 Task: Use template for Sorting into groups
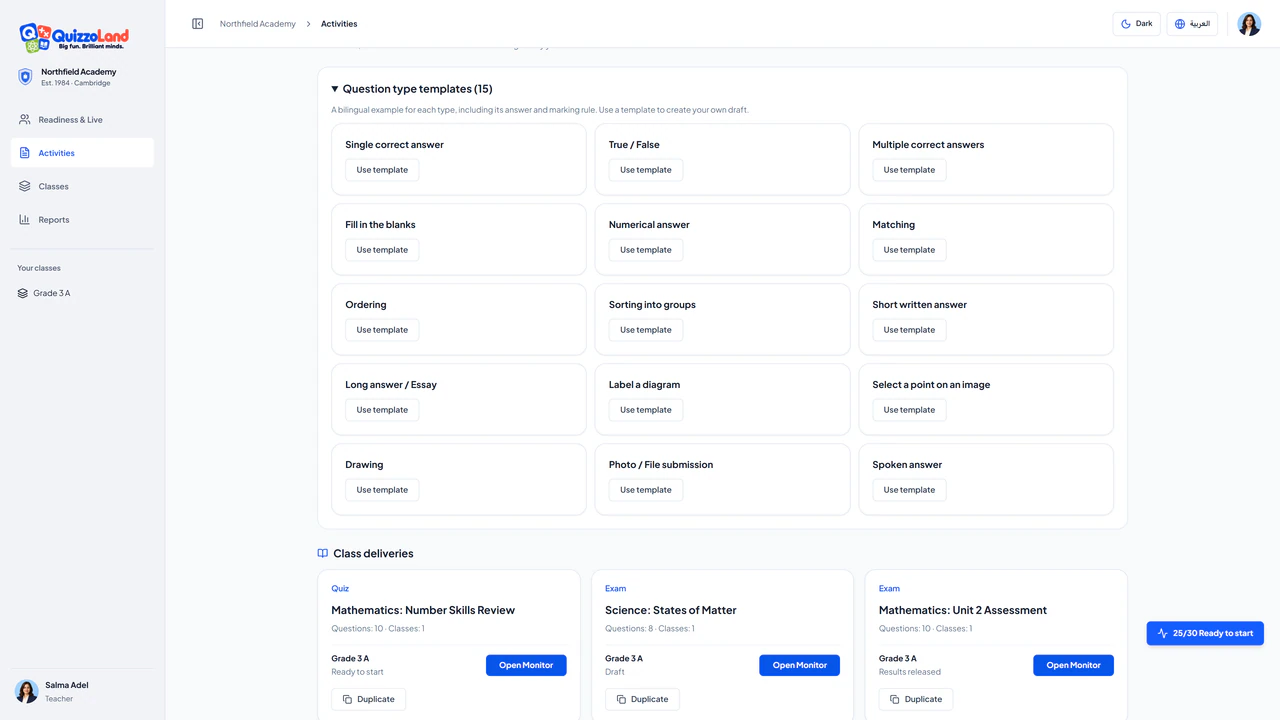point(646,330)
